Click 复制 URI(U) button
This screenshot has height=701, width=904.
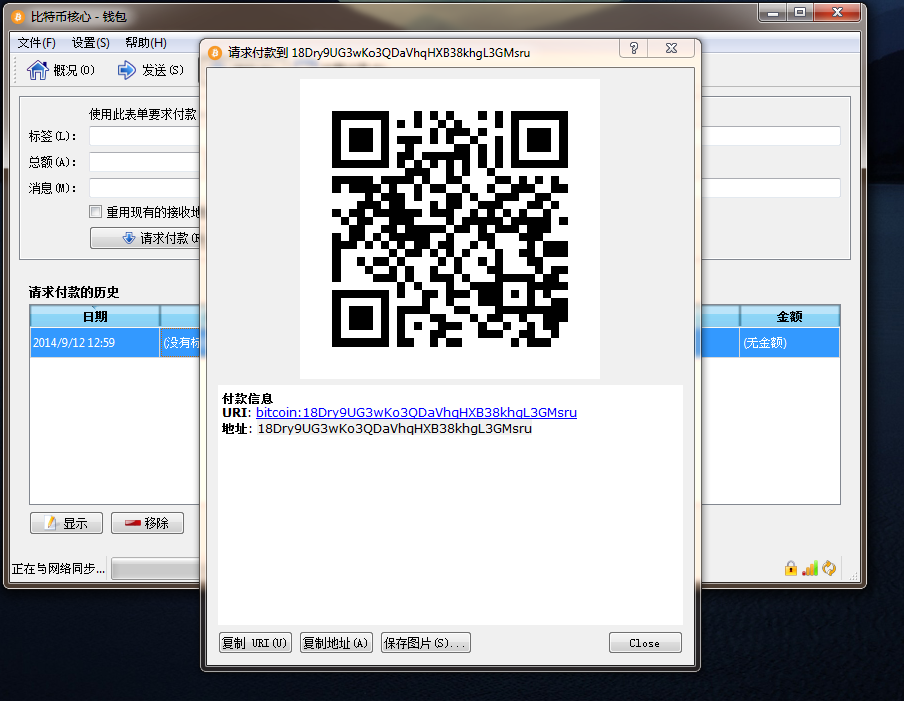pyautogui.click(x=255, y=643)
